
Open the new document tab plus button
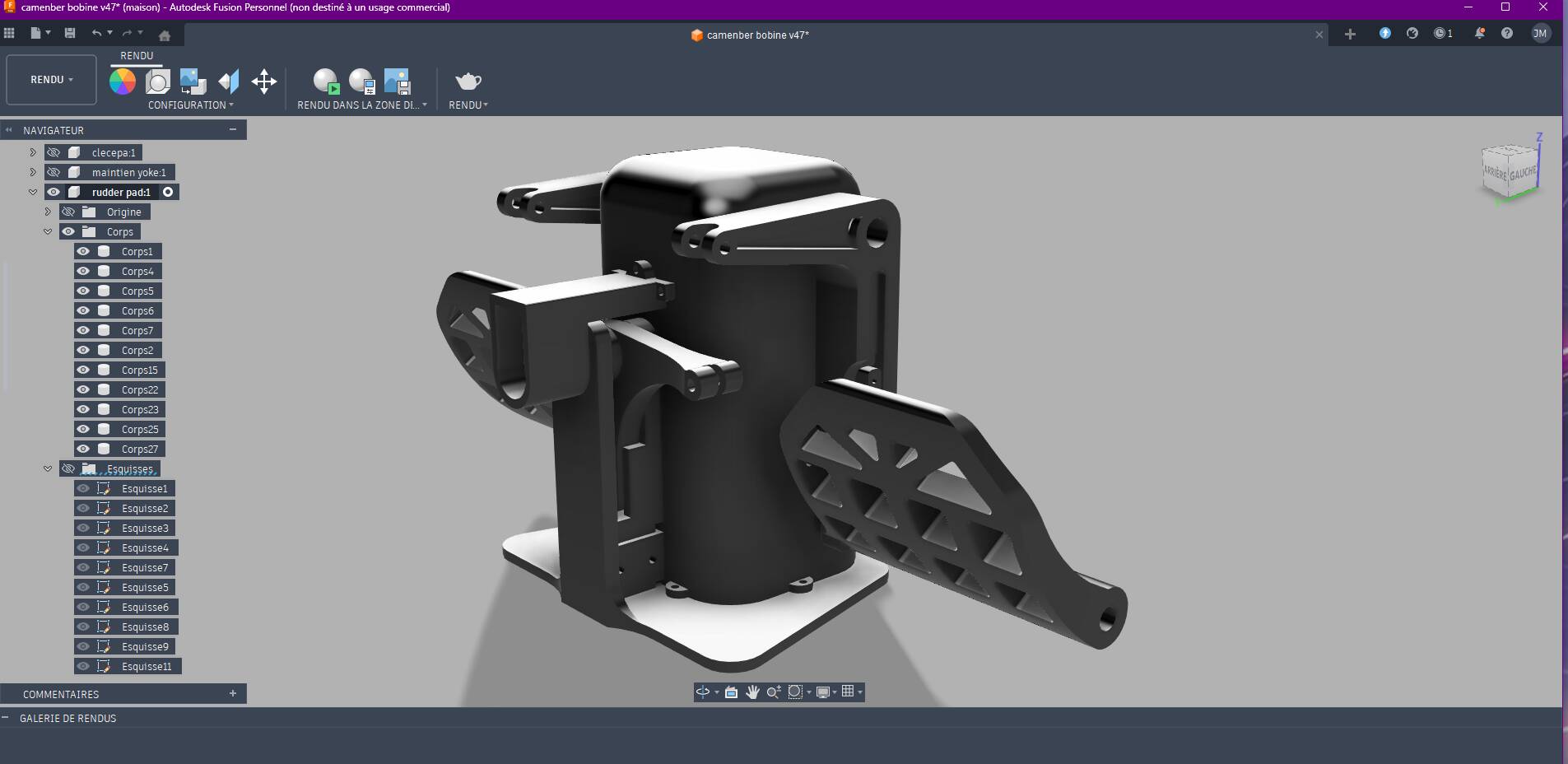(1350, 34)
